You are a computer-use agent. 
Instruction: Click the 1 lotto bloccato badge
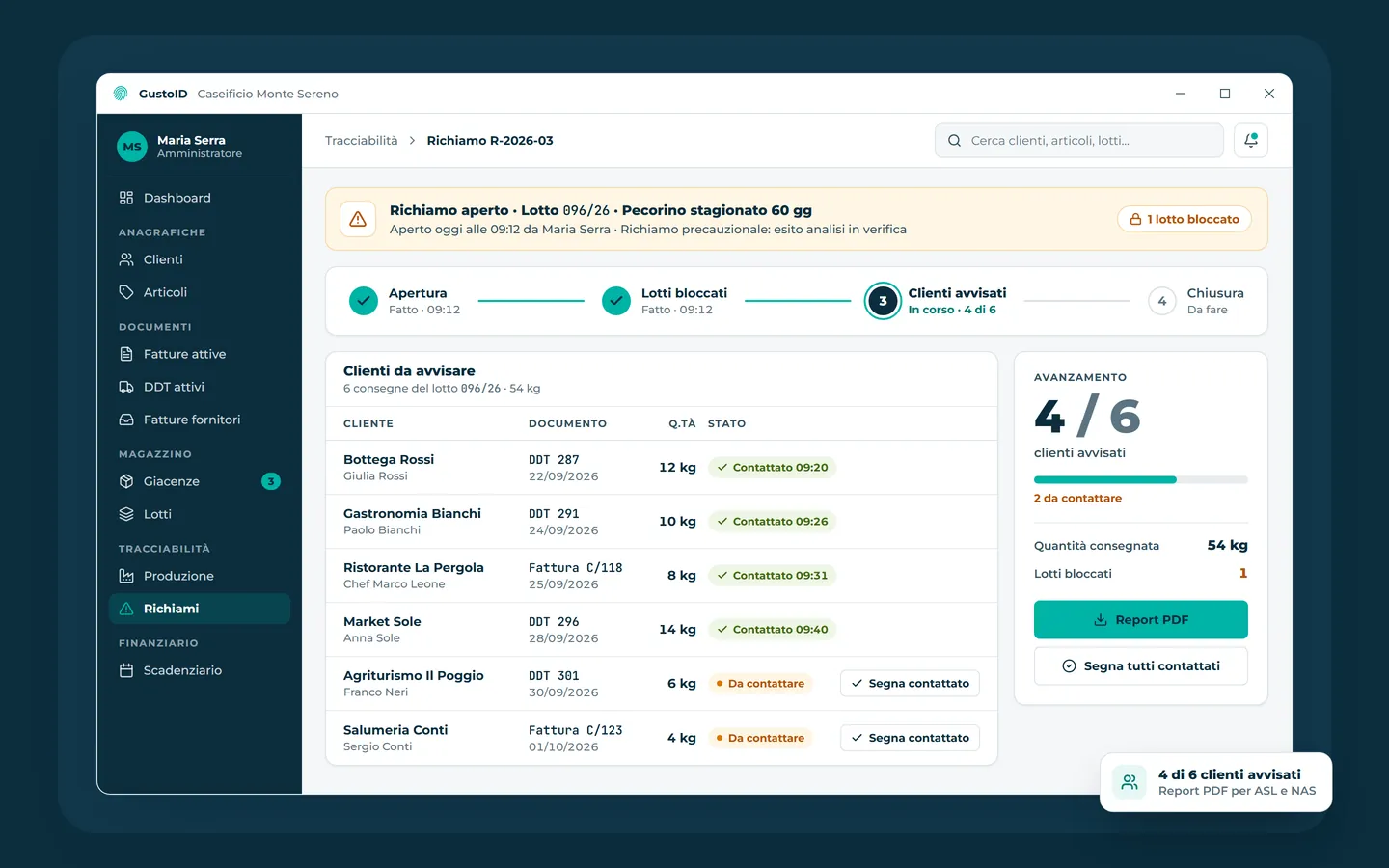coord(1185,219)
